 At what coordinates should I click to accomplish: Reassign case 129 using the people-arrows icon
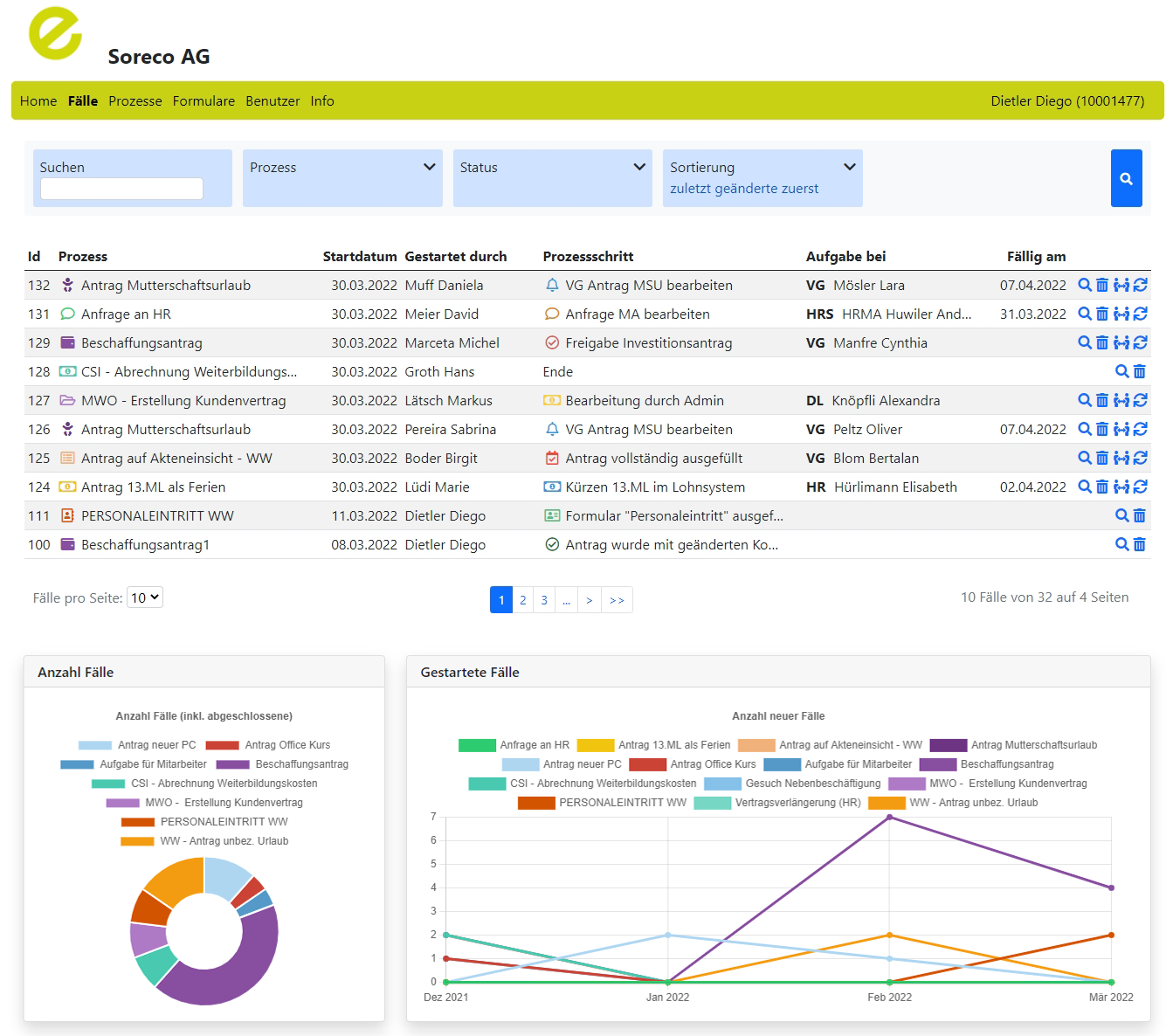coord(1121,342)
